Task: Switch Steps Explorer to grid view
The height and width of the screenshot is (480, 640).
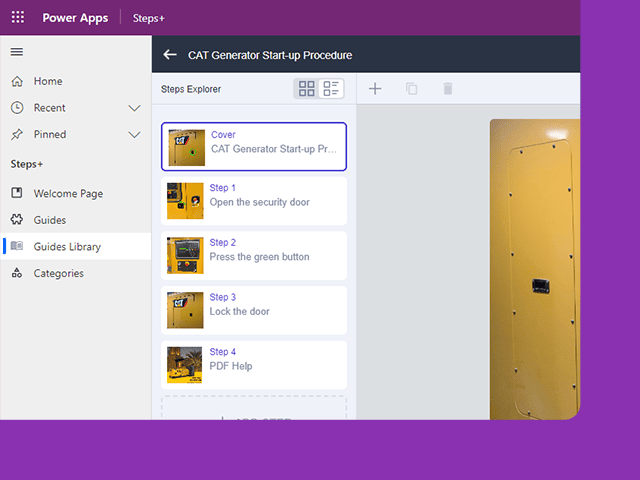Action: click(307, 89)
